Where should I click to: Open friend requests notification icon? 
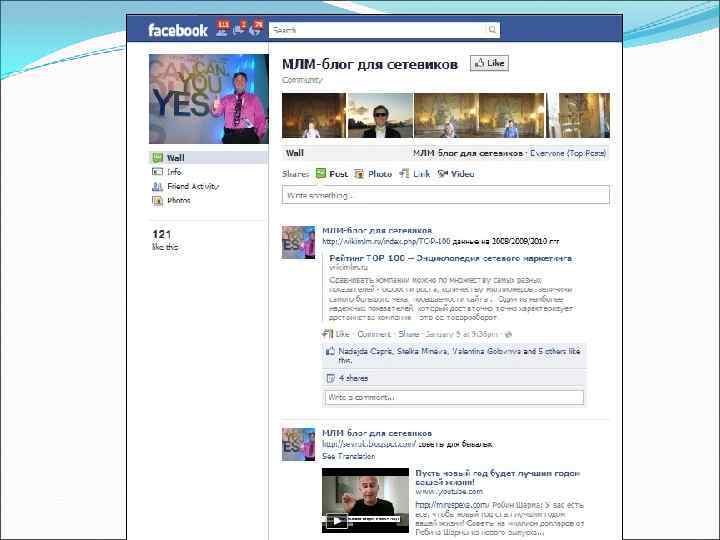click(223, 28)
